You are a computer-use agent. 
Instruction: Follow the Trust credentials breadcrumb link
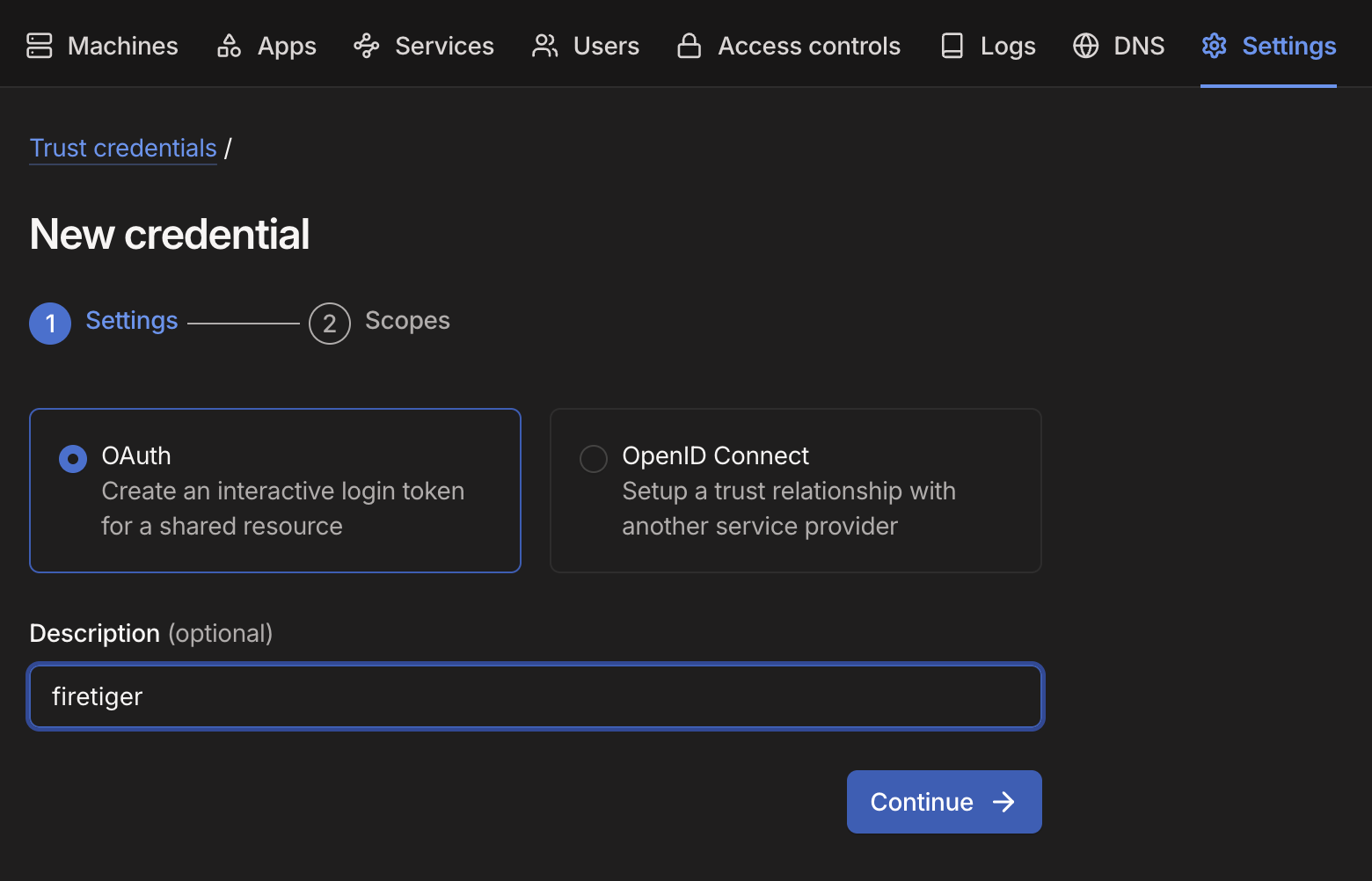[123, 148]
